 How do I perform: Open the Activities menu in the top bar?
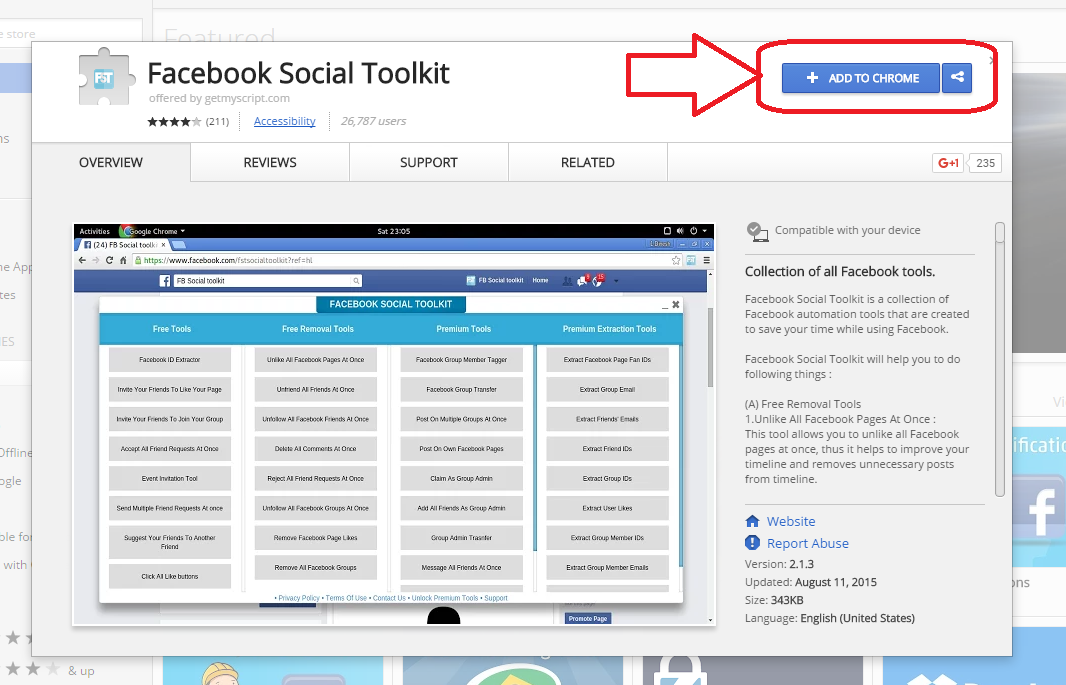click(x=94, y=231)
